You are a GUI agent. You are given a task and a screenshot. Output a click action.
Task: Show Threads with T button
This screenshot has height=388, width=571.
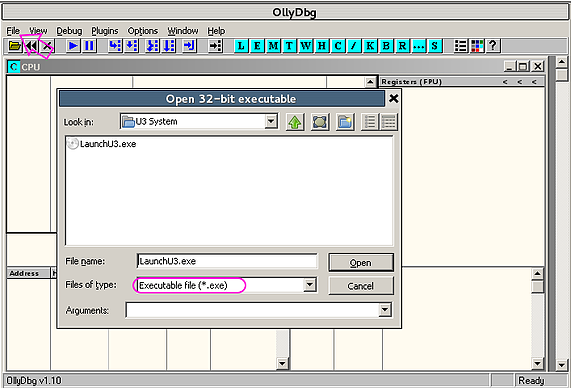pos(290,46)
